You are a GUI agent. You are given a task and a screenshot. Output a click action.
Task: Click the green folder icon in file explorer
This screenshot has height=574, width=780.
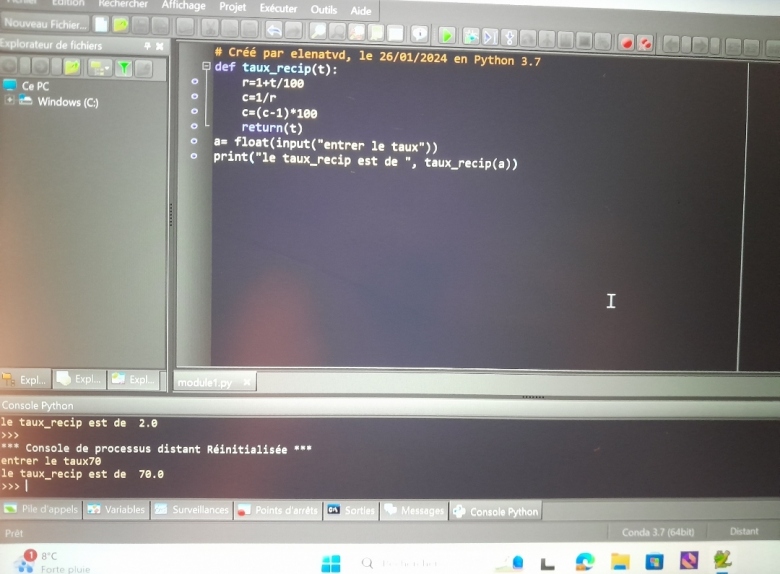coord(72,67)
